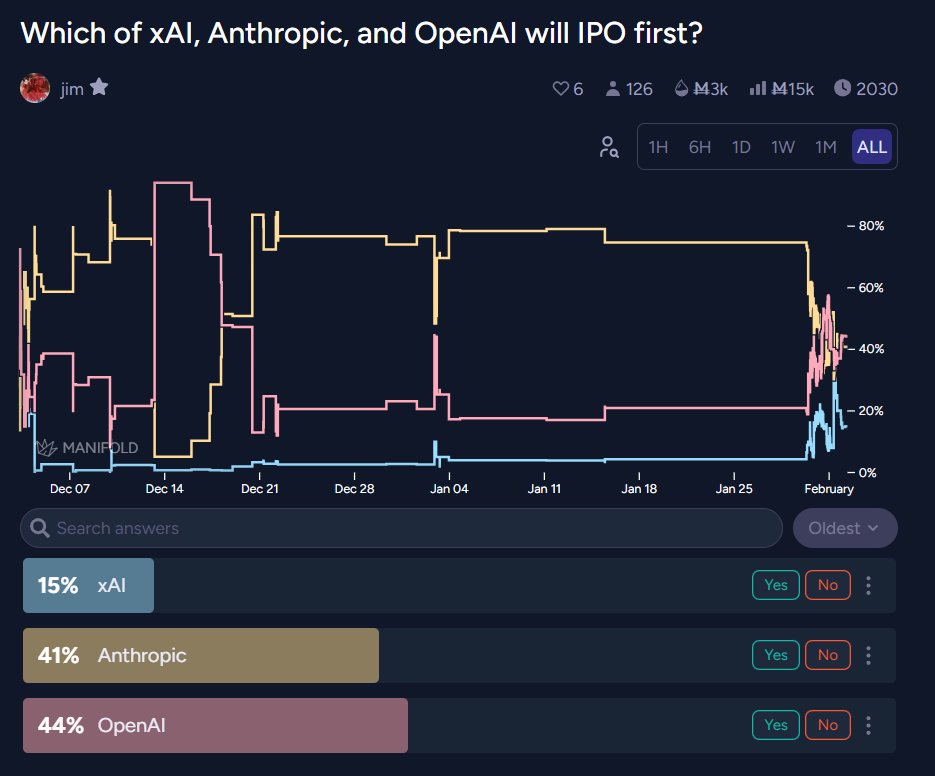Screen dimensions: 935x776
Task: Bet No on xAI
Action: coord(828,585)
